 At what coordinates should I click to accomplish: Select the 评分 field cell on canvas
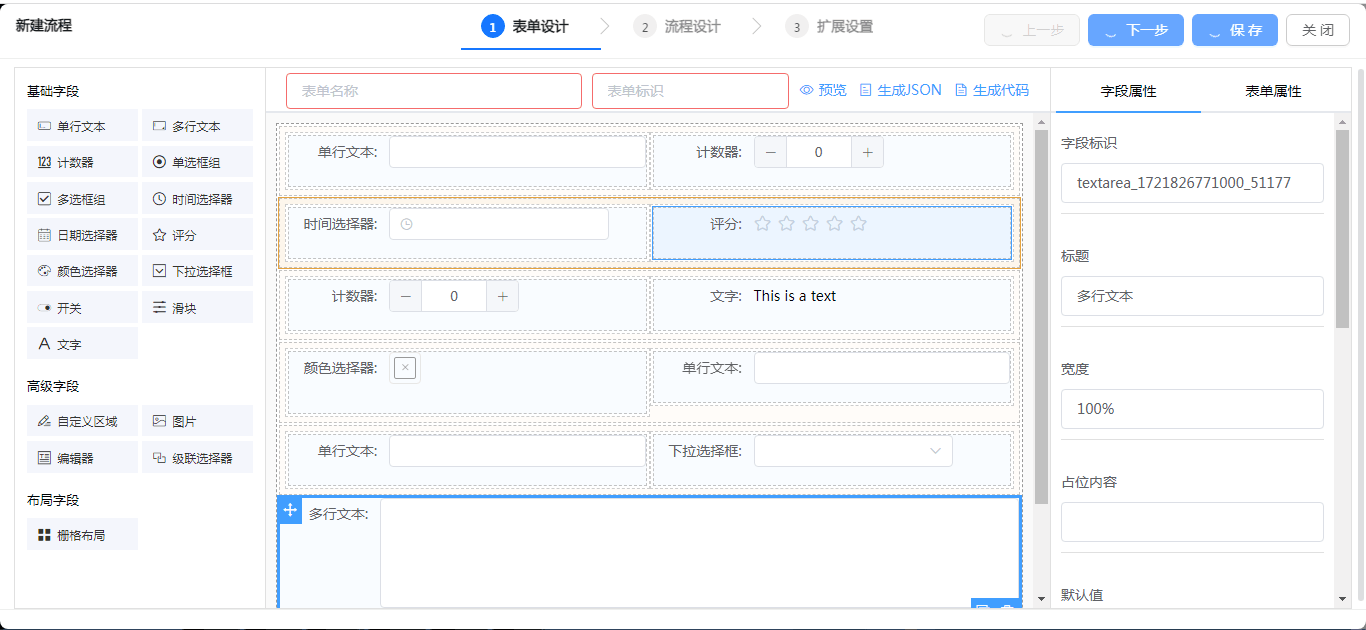[x=832, y=232]
